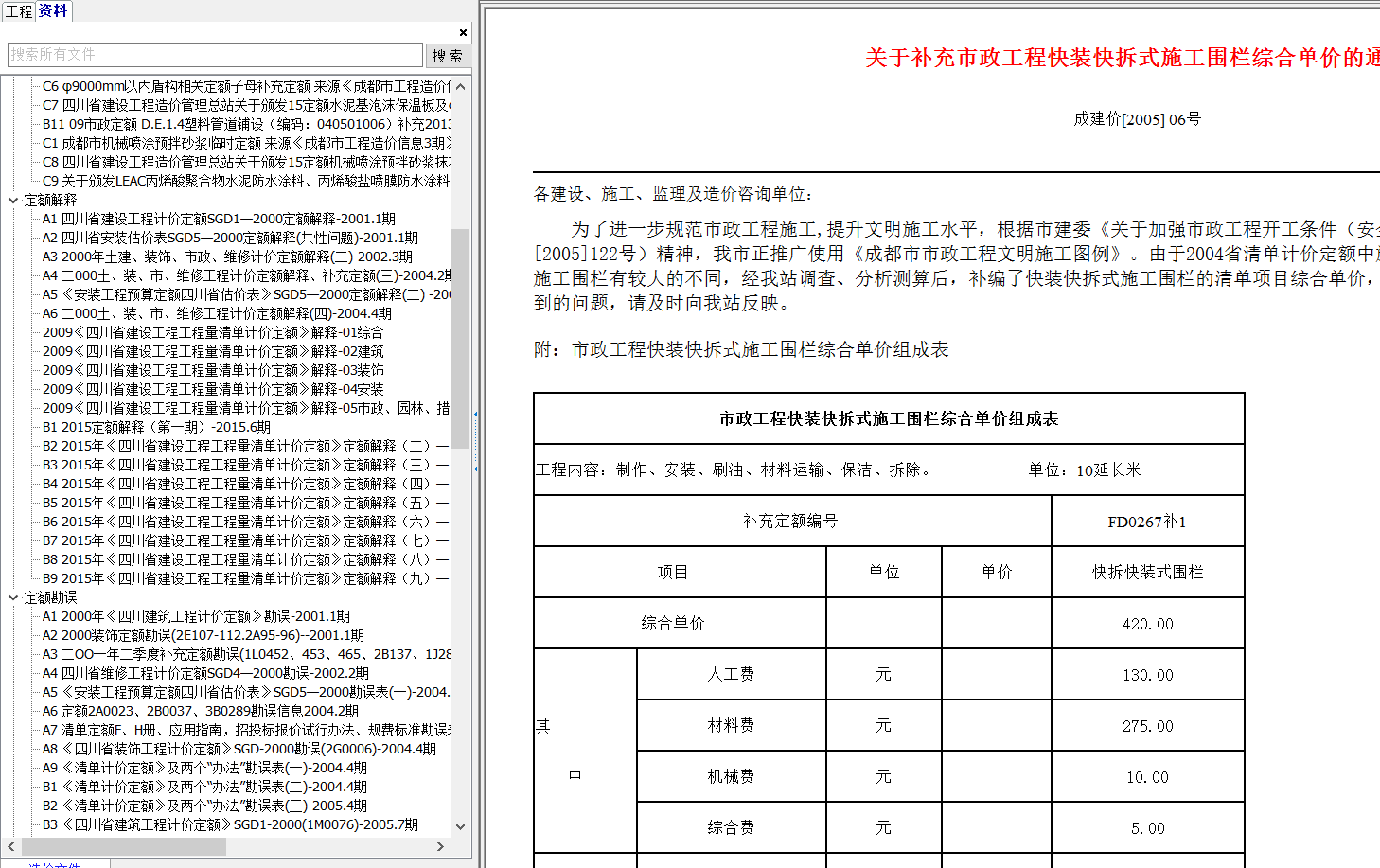Open A2 2000装饰定额勘误-2001.1期

pos(203,635)
